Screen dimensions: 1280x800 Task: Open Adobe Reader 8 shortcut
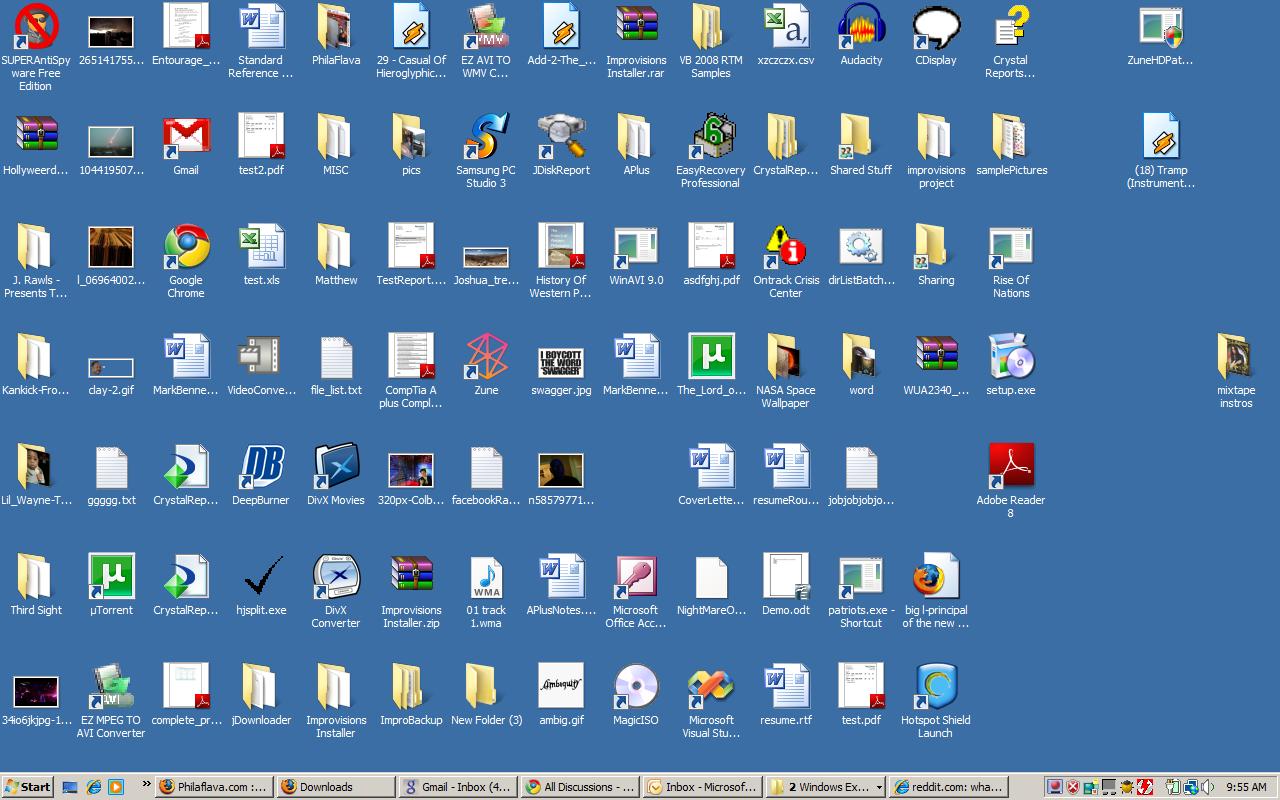click(x=1011, y=467)
